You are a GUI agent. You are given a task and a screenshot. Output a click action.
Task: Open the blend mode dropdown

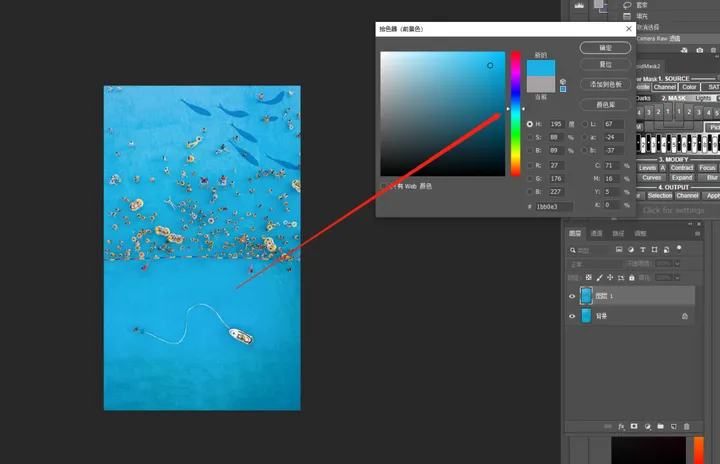coord(595,264)
